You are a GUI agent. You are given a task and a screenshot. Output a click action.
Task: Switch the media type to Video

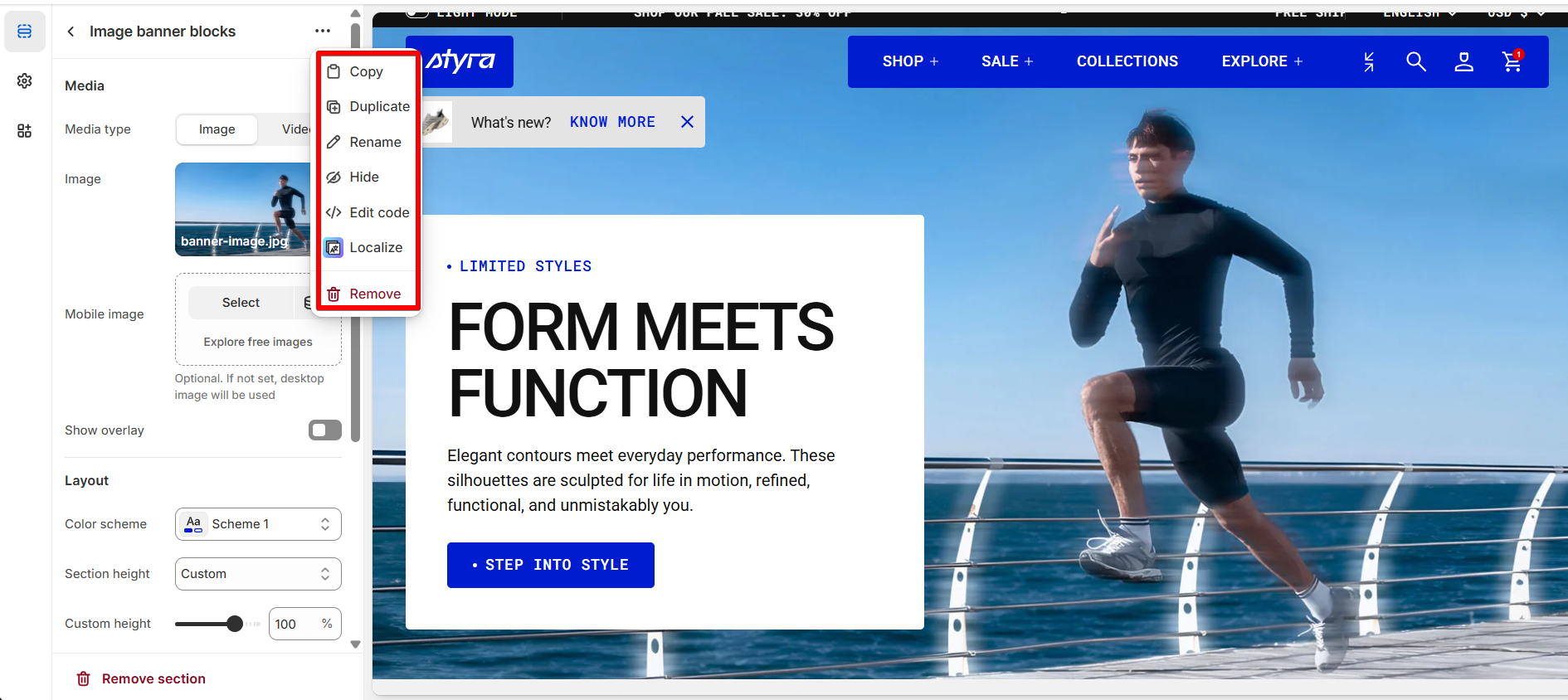[x=295, y=129]
